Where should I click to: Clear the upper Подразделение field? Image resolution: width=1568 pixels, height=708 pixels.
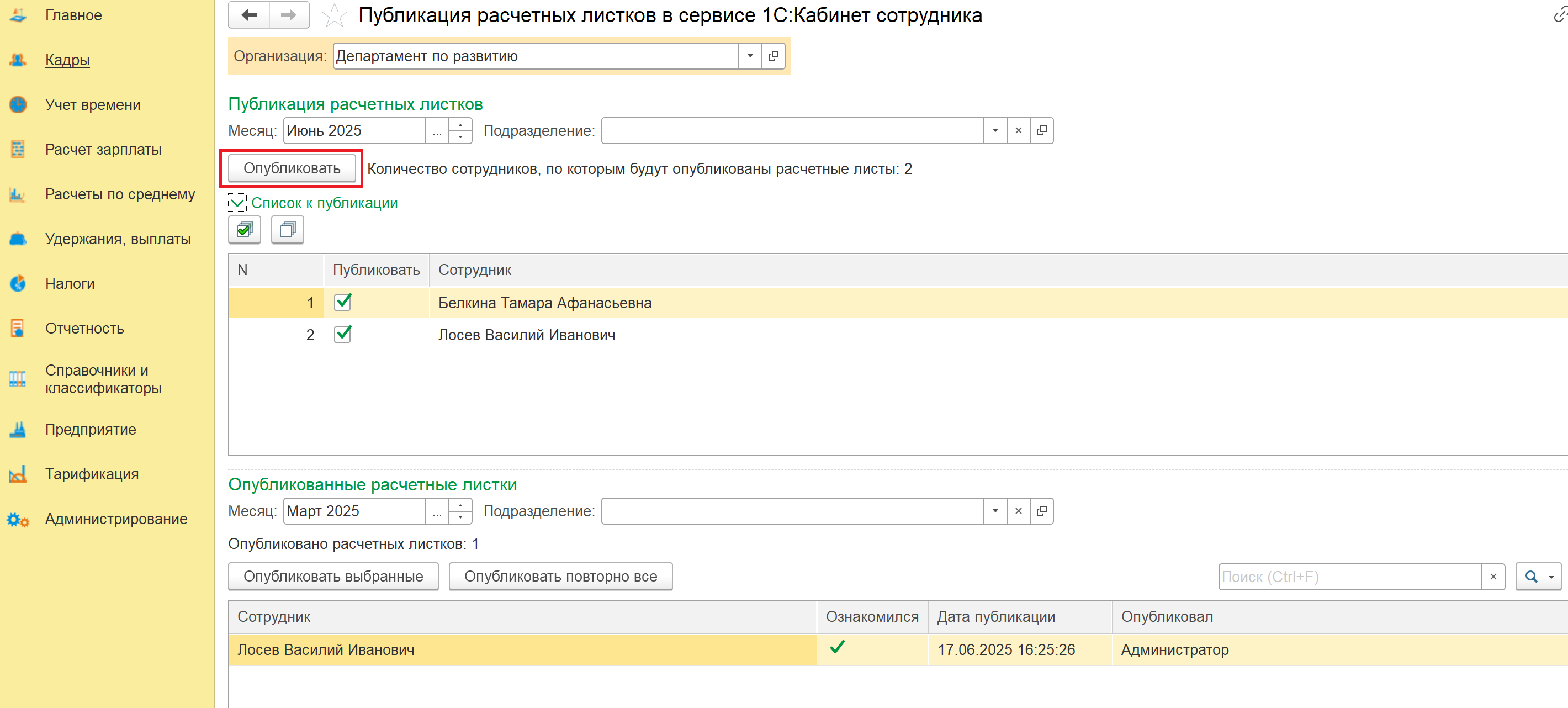click(x=1018, y=131)
